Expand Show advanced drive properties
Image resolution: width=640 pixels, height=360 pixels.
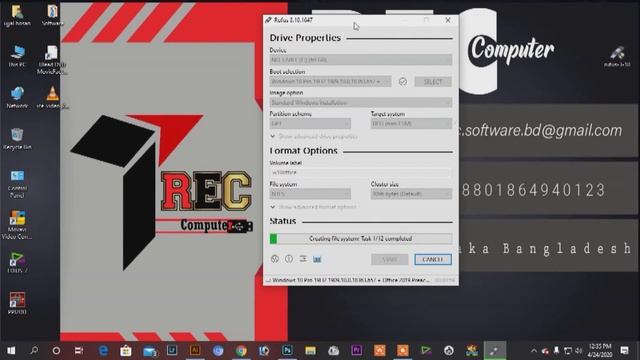313,136
